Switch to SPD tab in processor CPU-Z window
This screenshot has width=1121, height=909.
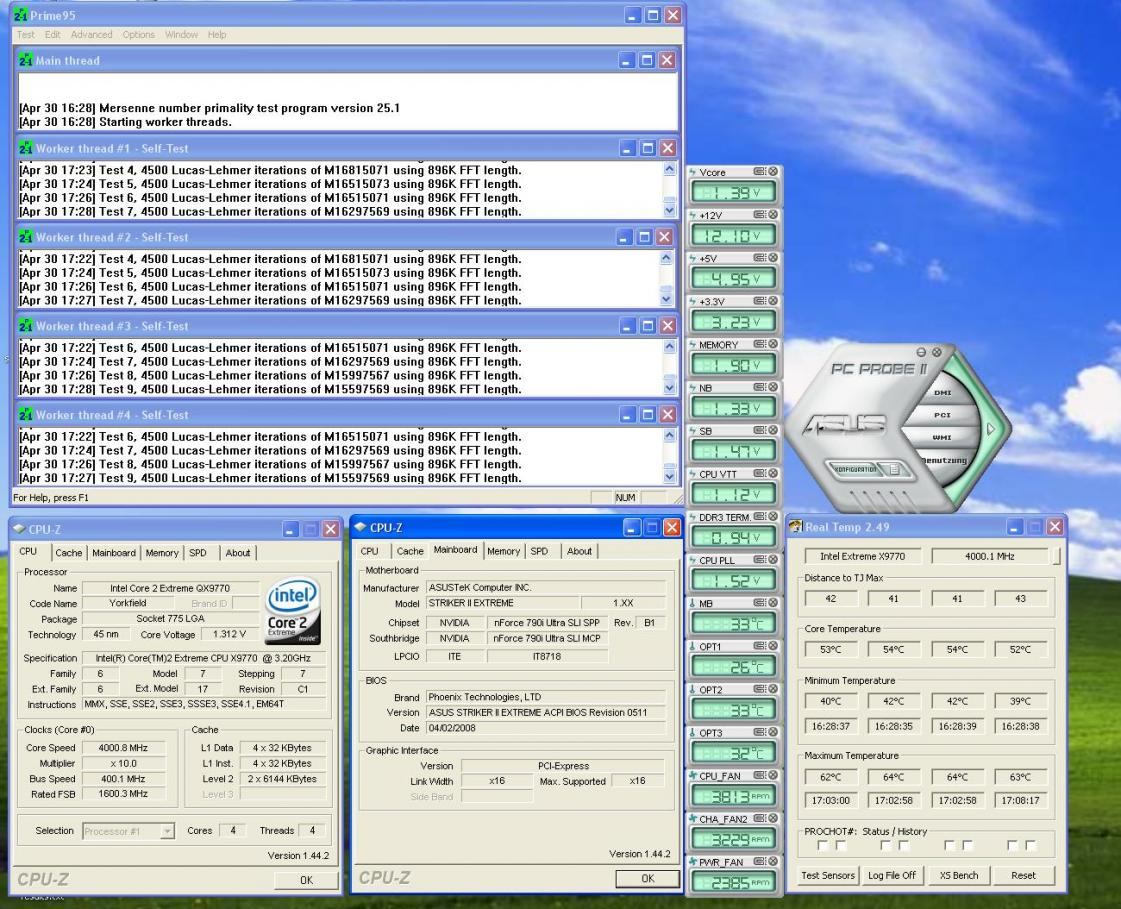[198, 553]
